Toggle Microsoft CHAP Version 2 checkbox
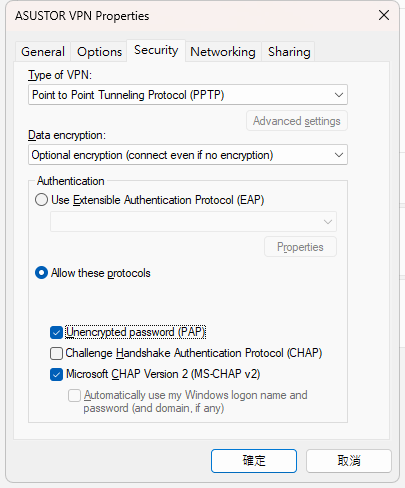The image size is (405, 488). (56, 374)
